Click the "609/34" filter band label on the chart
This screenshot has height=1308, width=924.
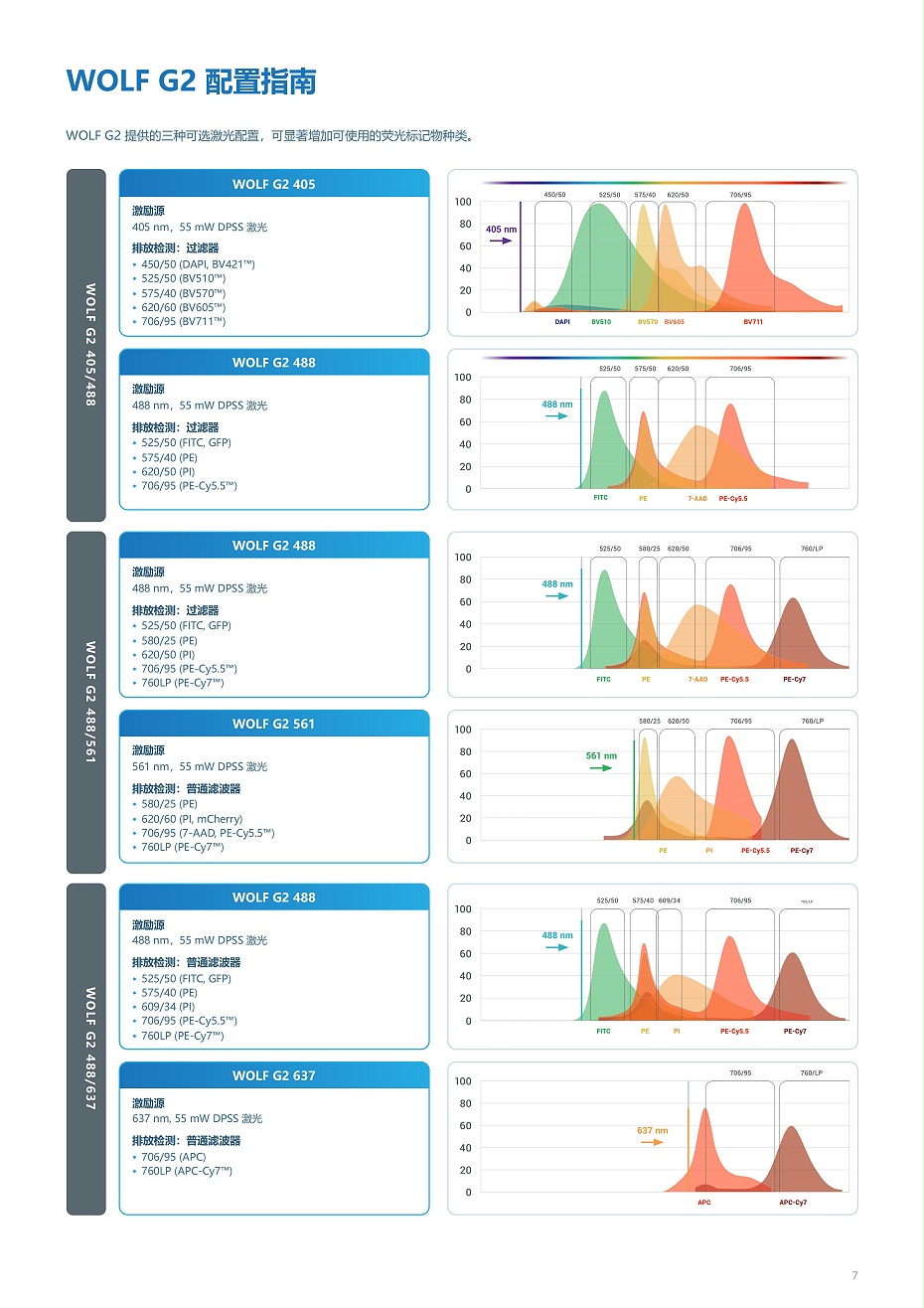(x=670, y=900)
